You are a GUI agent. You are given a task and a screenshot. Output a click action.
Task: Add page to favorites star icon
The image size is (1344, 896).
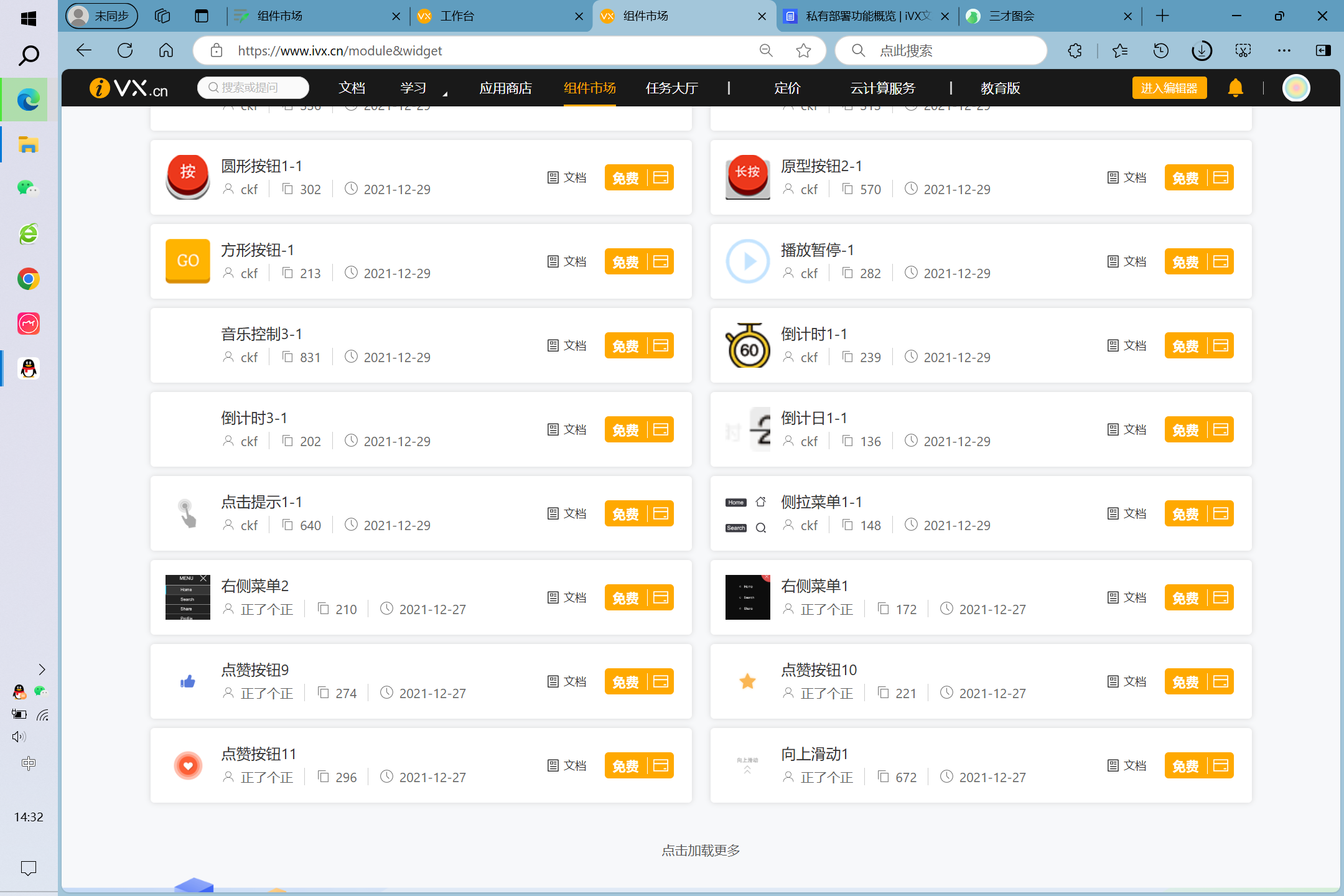point(803,50)
